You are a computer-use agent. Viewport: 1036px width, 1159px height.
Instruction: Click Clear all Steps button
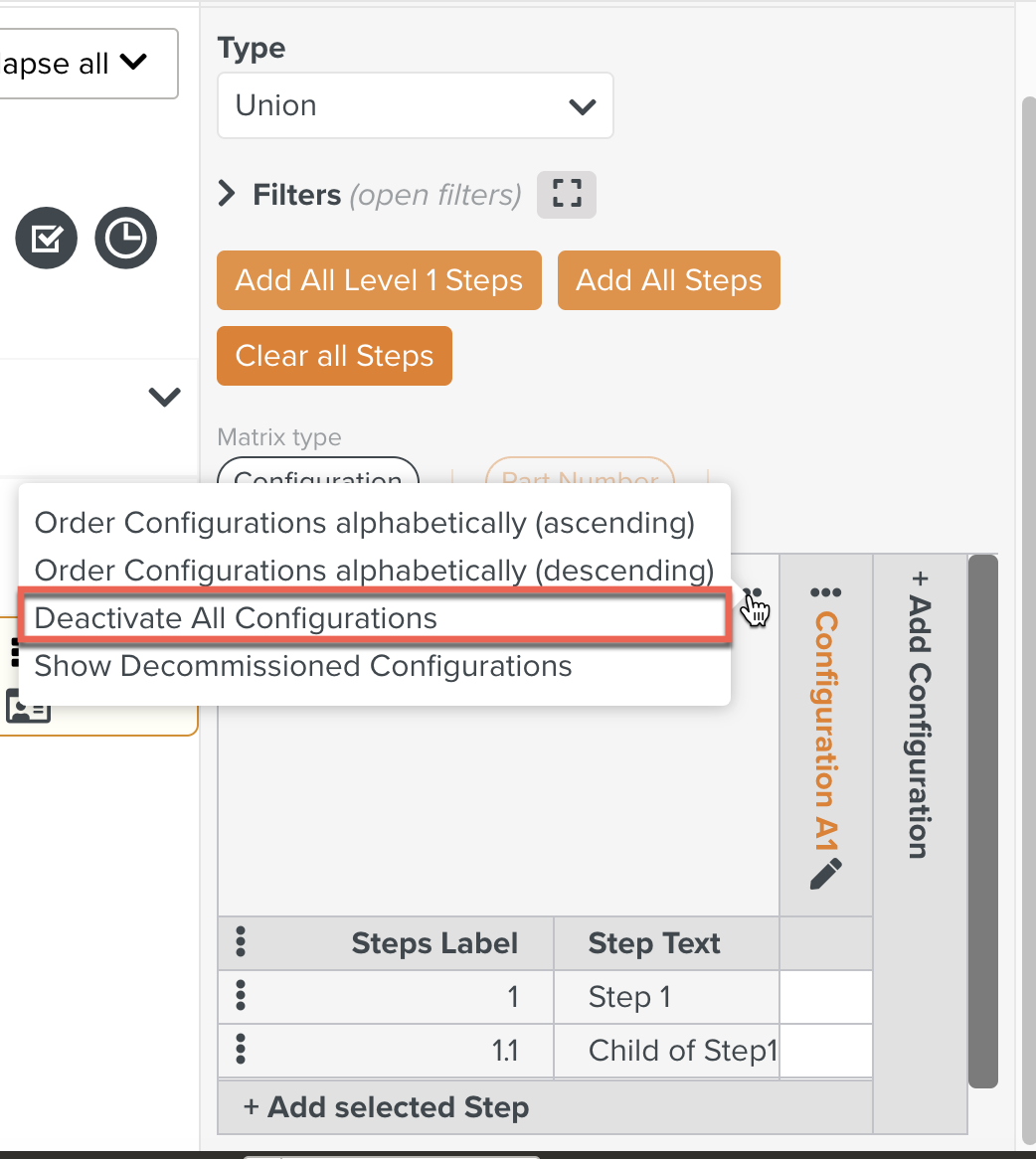[x=334, y=356]
